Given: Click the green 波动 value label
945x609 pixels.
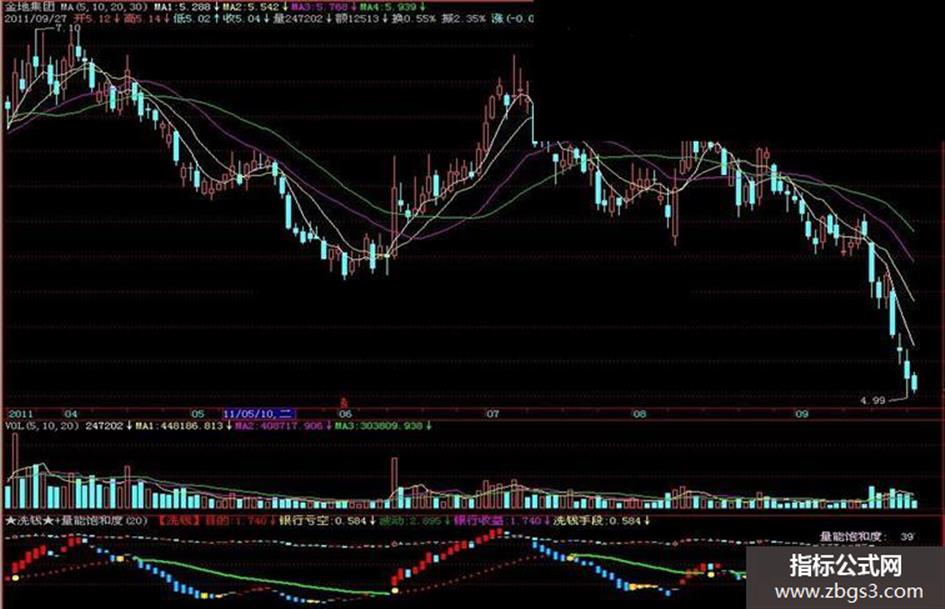Looking at the screenshot, I should pos(410,520).
